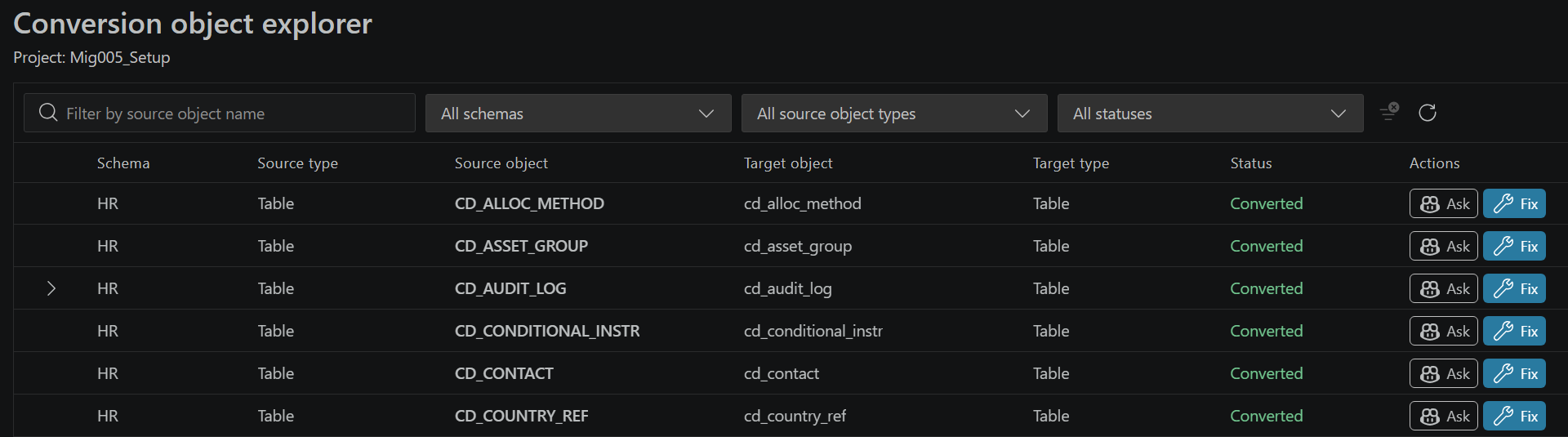
Task: Open the All schemas dropdown
Action: [578, 113]
